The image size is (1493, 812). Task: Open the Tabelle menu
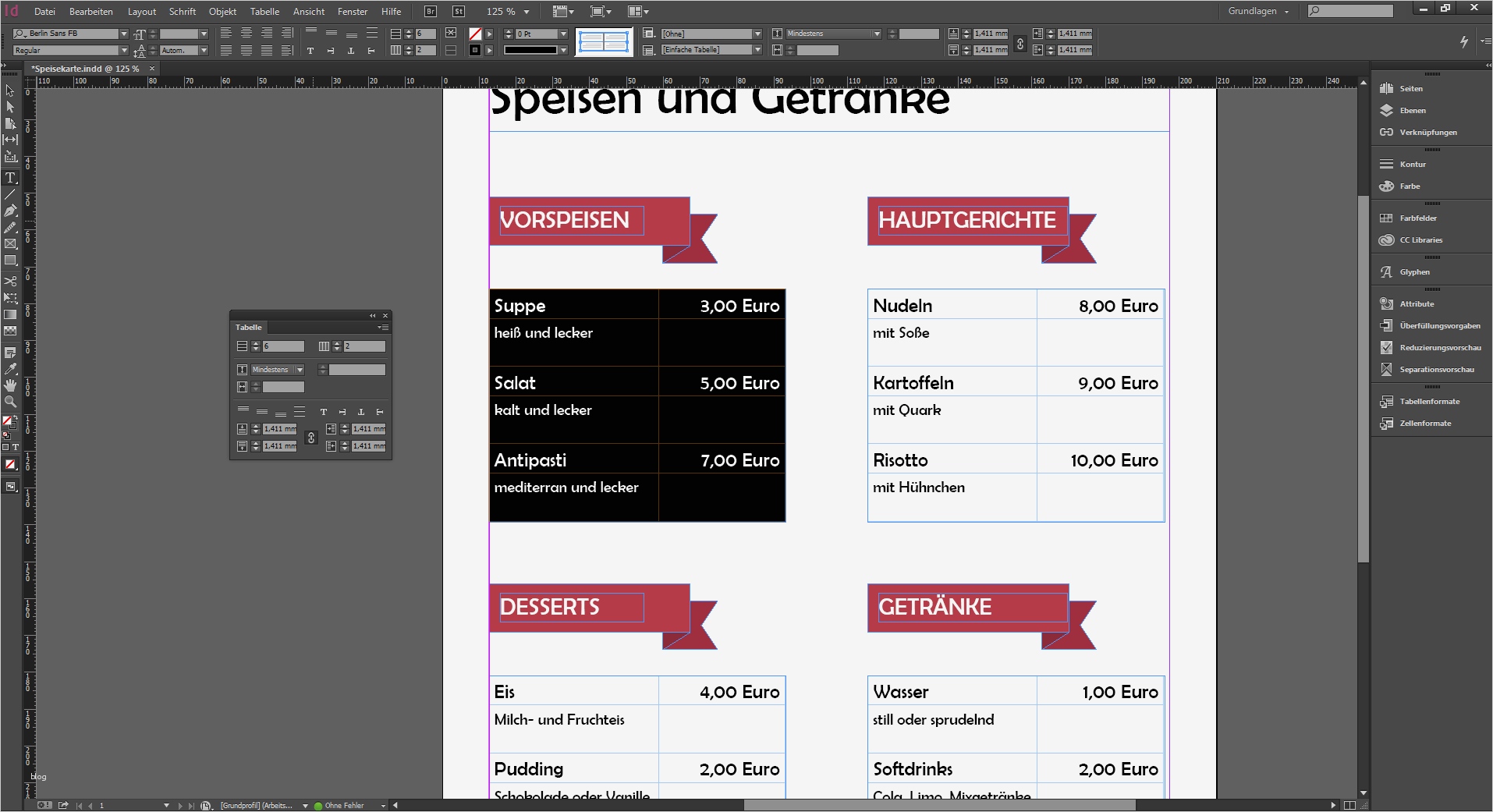[264, 11]
